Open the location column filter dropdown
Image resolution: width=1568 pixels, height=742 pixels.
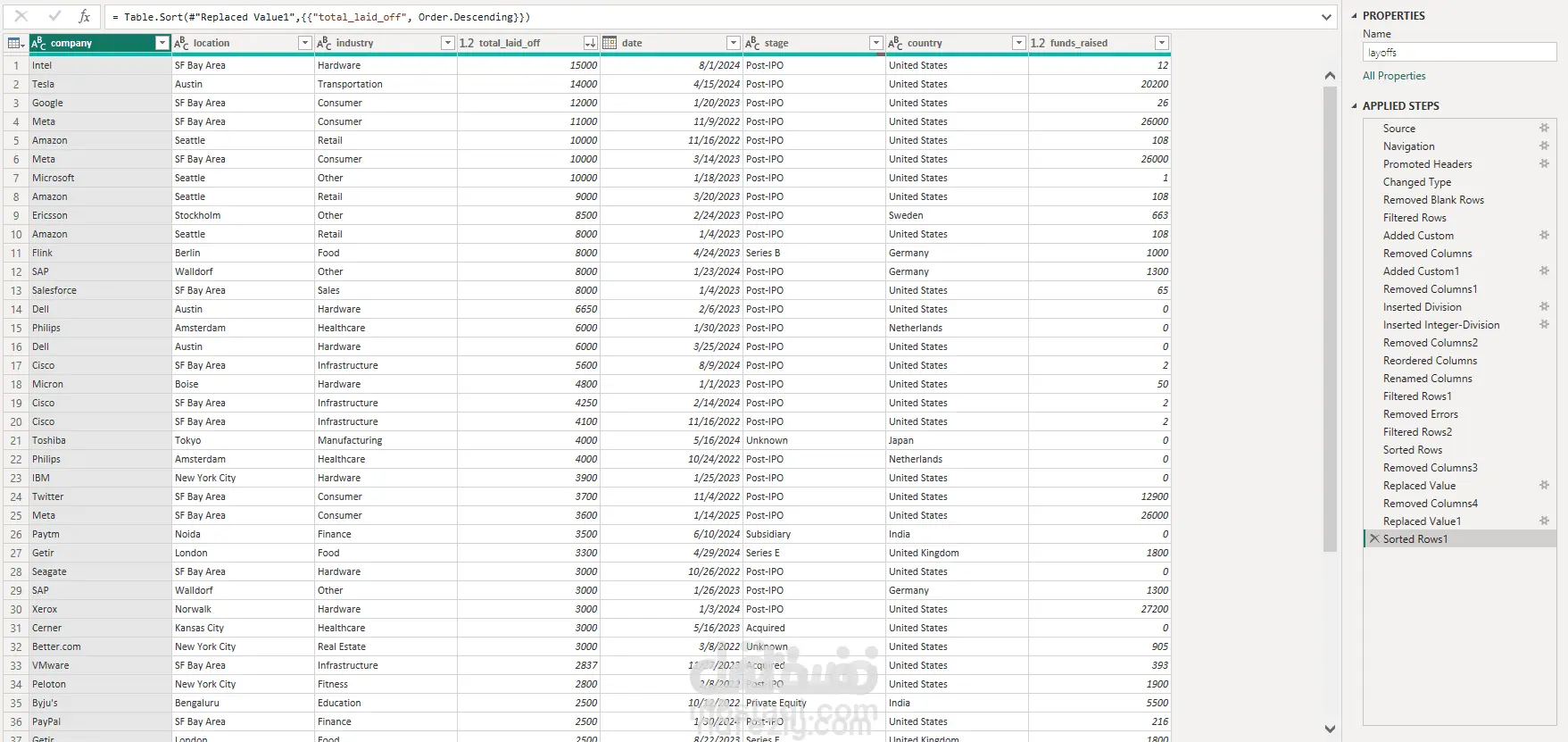pyautogui.click(x=304, y=43)
